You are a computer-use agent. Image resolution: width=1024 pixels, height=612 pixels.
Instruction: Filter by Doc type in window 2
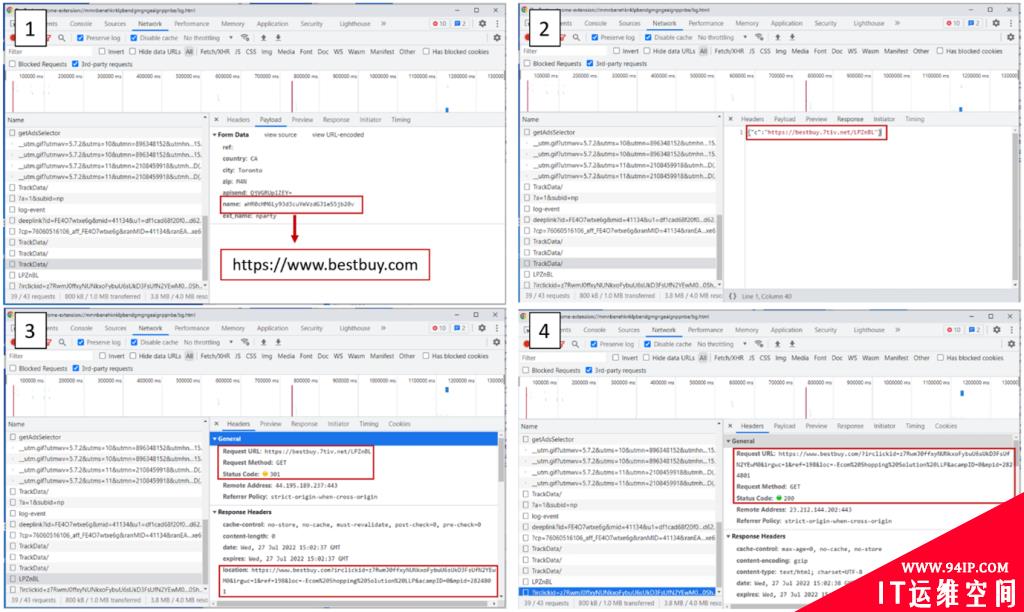837,51
